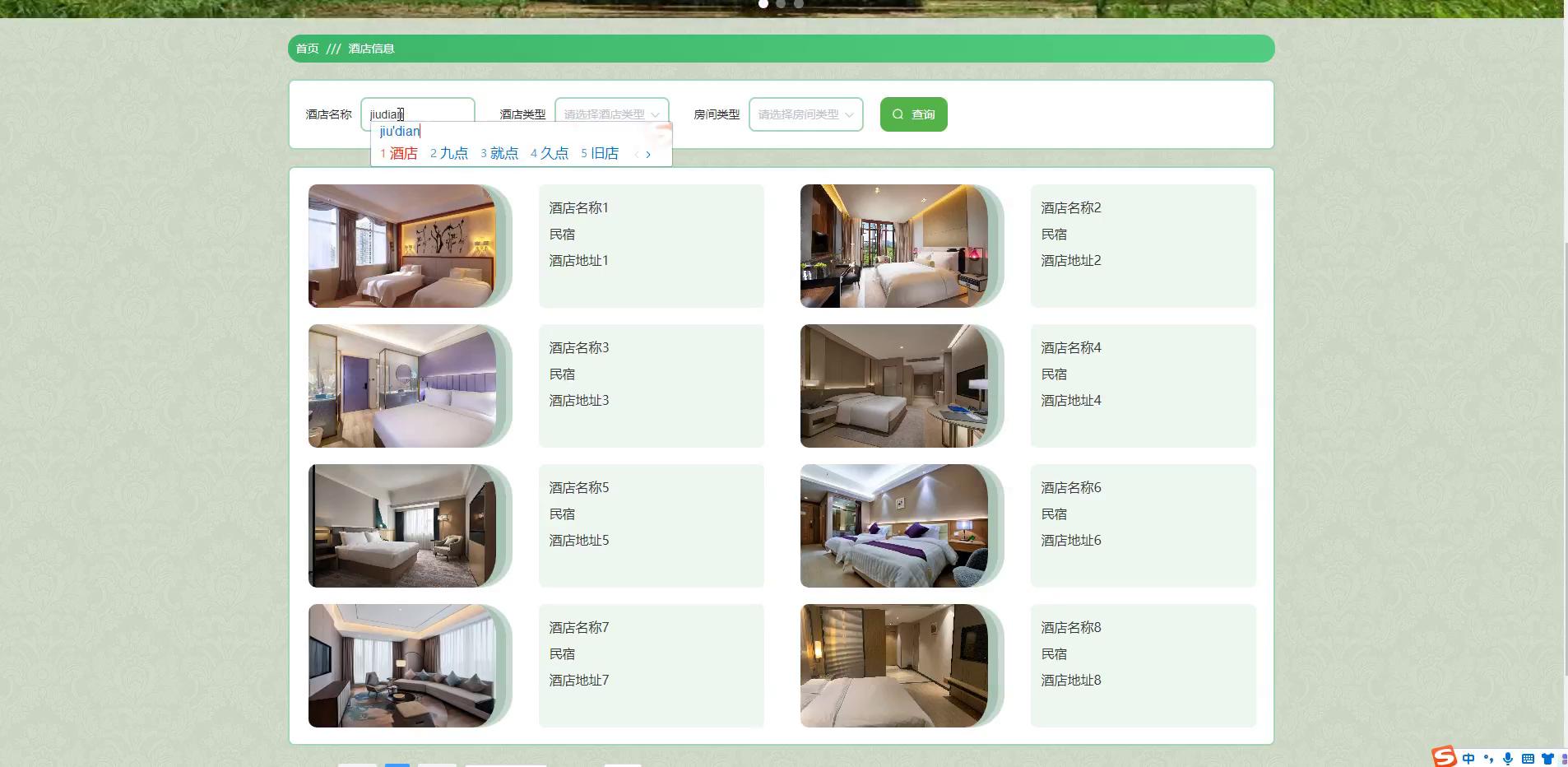This screenshot has width=1568, height=767.
Task: Click the 房间类型 dropdown chevron arrow
Action: point(849,115)
